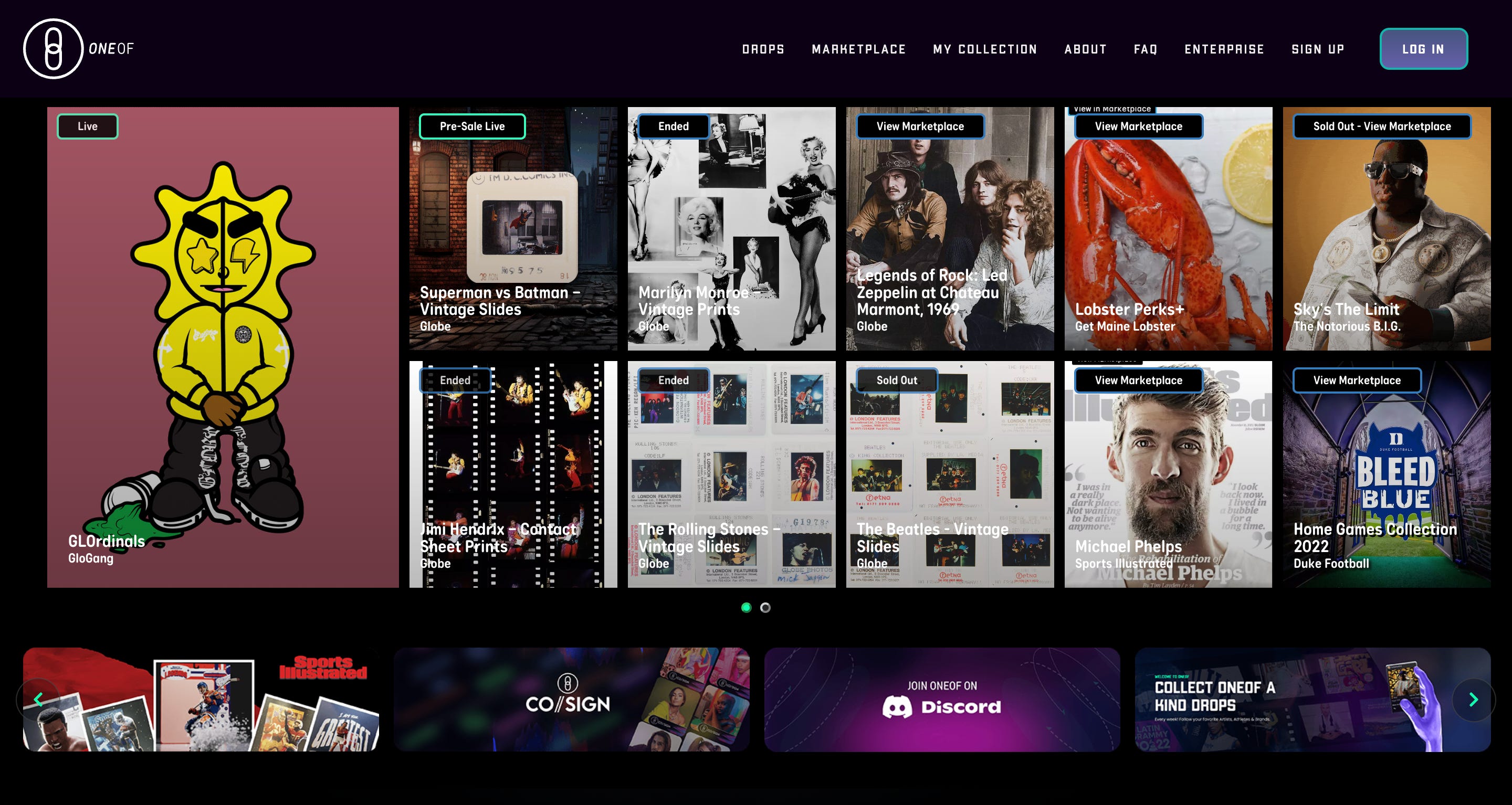Open The Beatles Vintage Slides card
Image resolution: width=1512 pixels, height=805 pixels.
pos(950,474)
